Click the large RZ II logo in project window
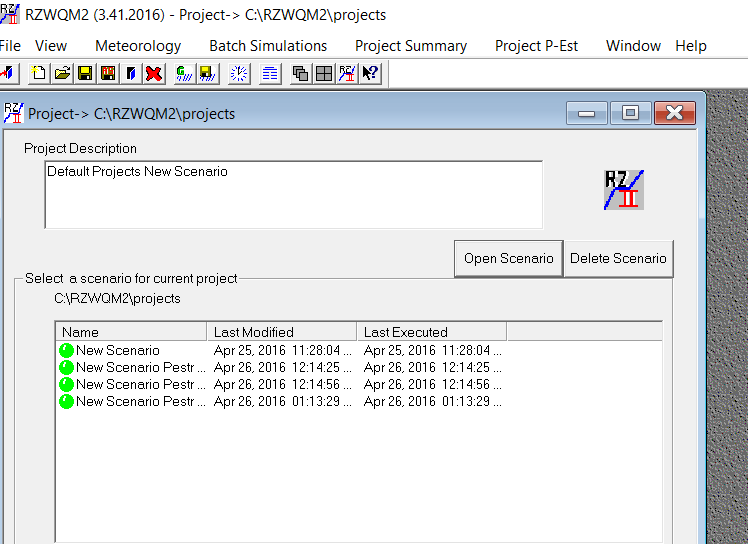Viewport: 748px width, 544px height. [624, 190]
